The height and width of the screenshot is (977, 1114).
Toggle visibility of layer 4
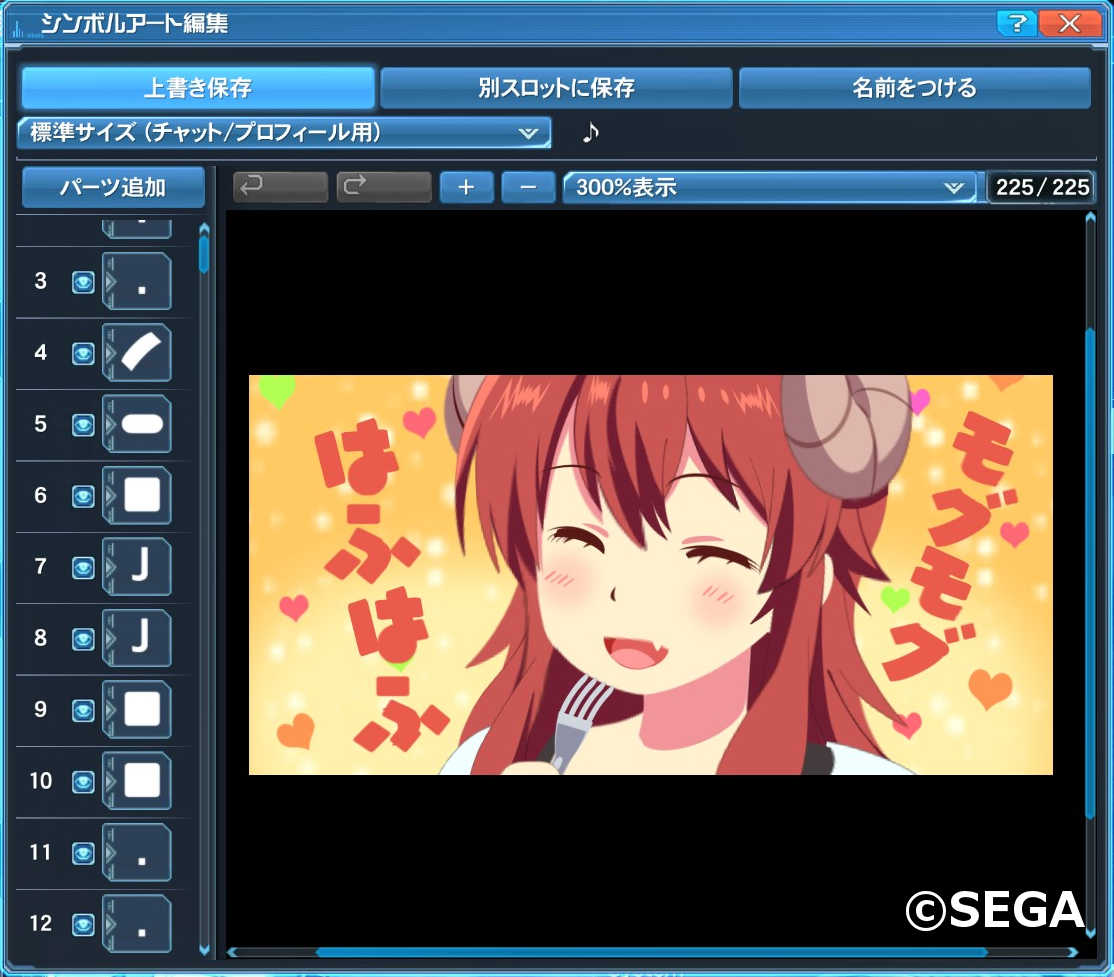click(83, 353)
